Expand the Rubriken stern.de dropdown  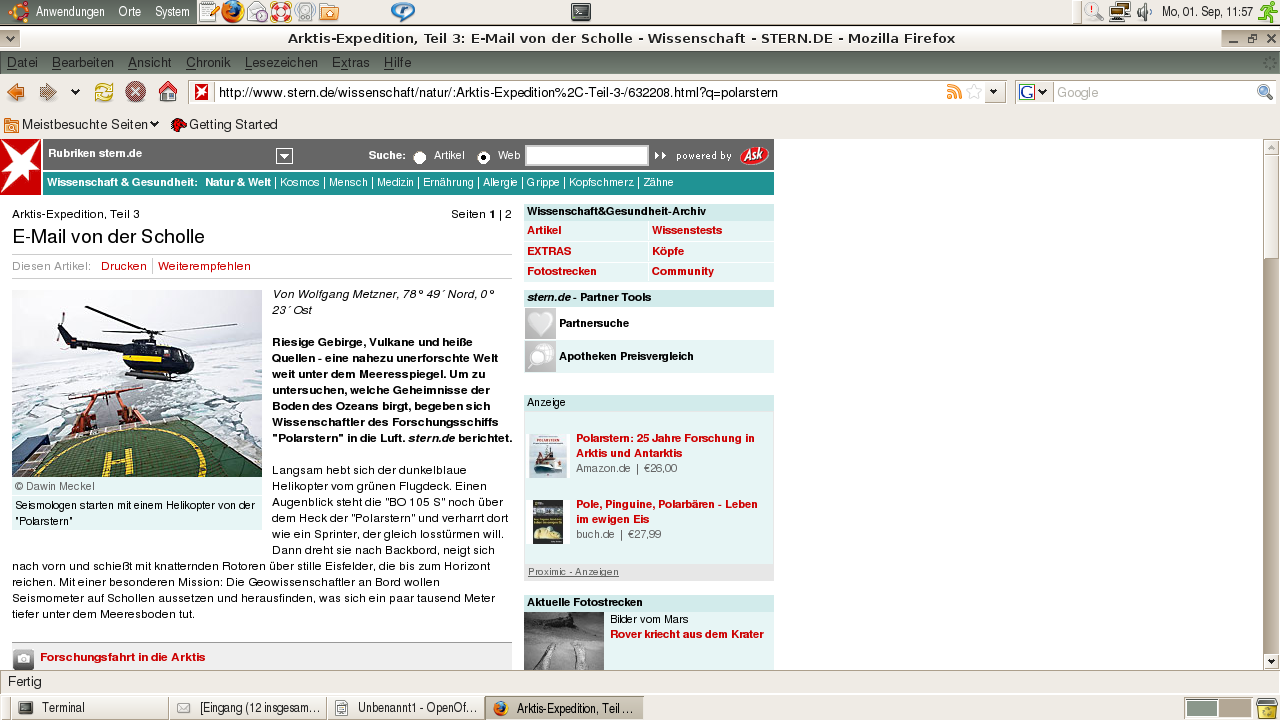[285, 155]
